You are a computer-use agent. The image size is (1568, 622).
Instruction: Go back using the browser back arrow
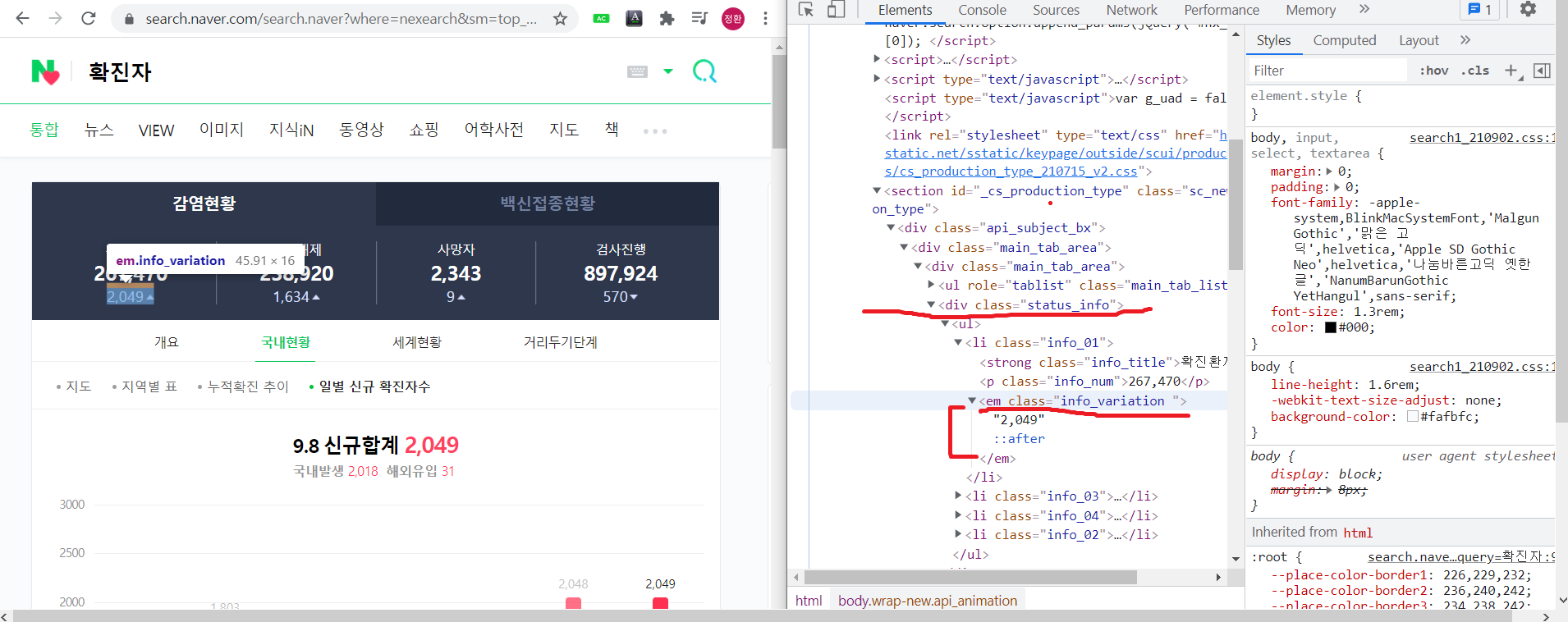[x=22, y=18]
